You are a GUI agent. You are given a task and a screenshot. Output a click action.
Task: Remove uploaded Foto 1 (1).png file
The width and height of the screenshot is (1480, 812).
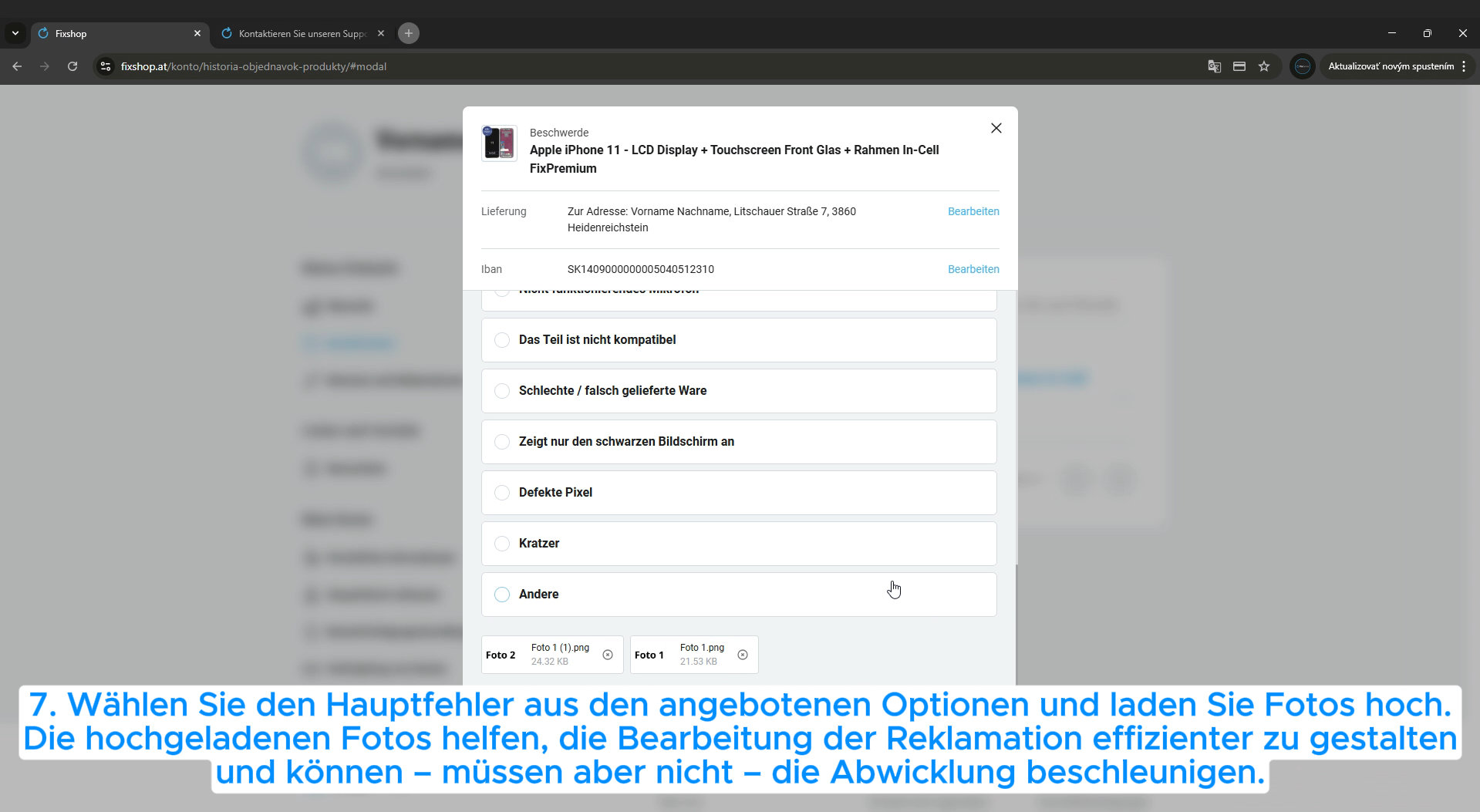(608, 655)
